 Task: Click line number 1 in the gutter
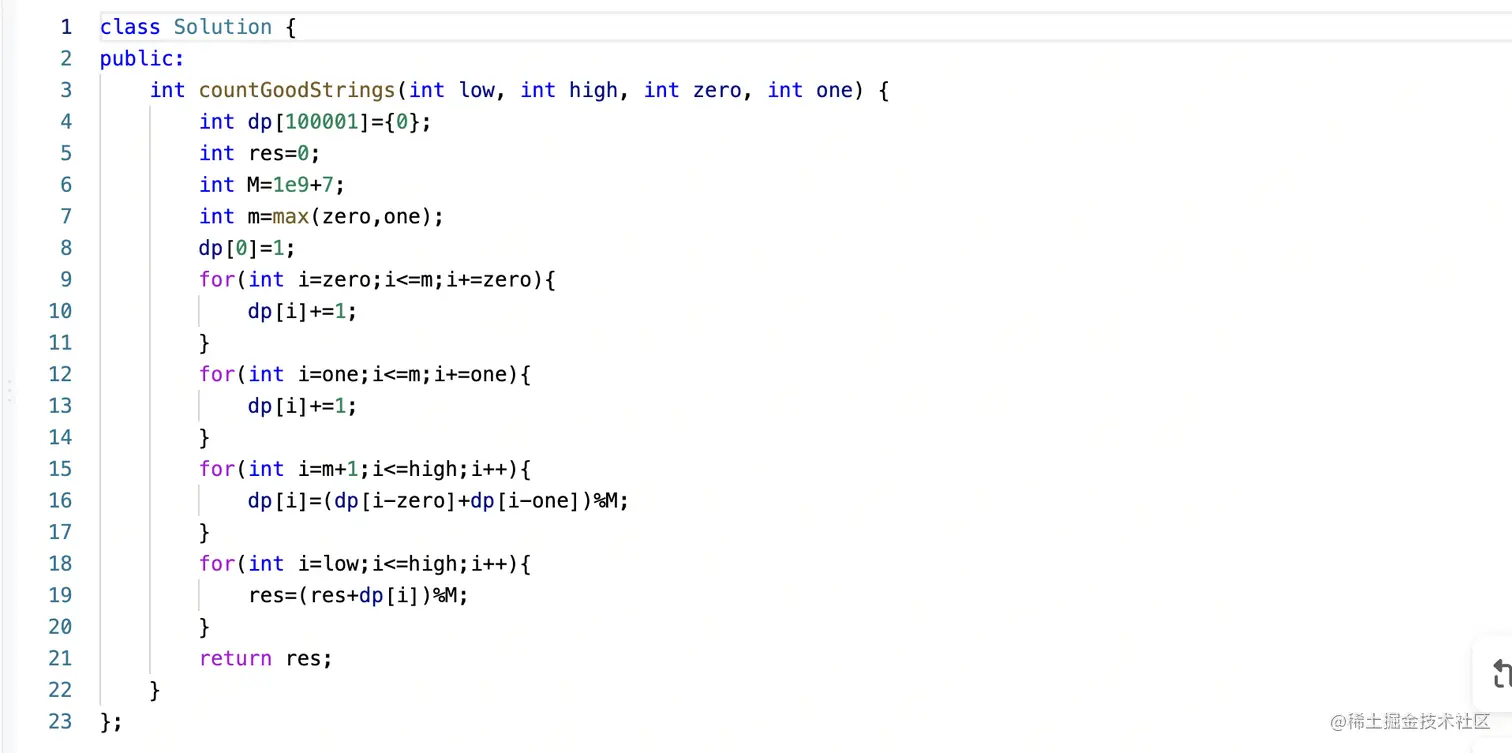tap(66, 27)
